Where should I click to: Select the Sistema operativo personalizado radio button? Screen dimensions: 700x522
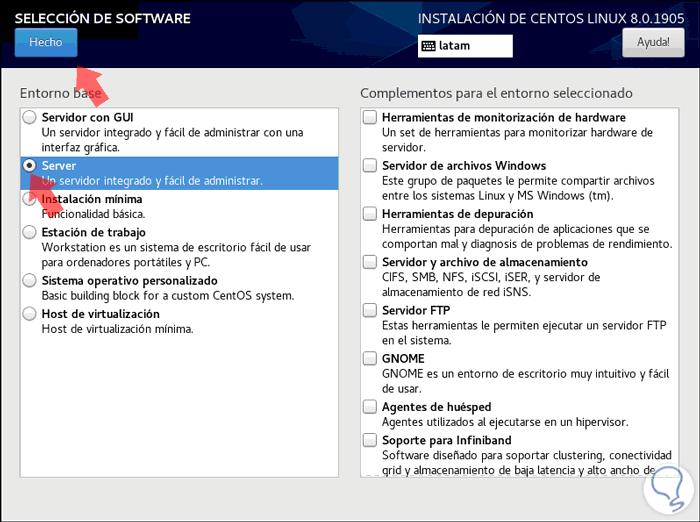tap(29, 280)
